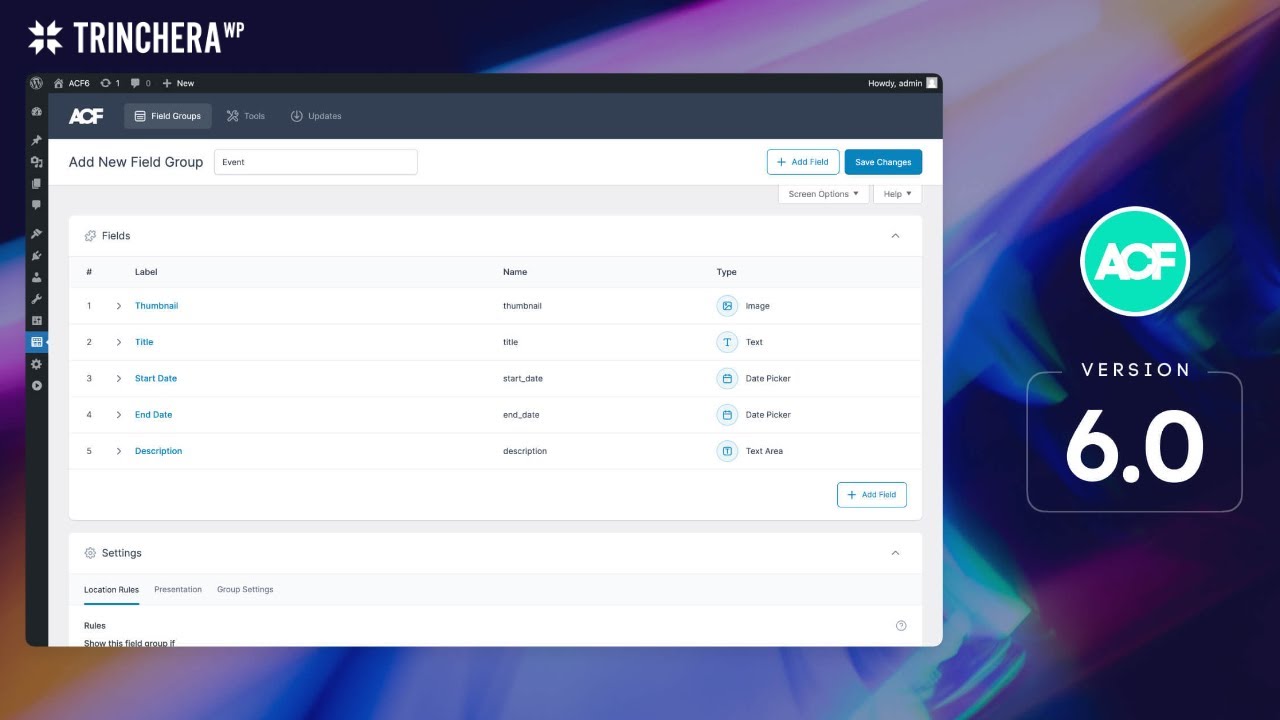
Task: Click the user avatar beside Howdy, admin
Action: coord(931,83)
